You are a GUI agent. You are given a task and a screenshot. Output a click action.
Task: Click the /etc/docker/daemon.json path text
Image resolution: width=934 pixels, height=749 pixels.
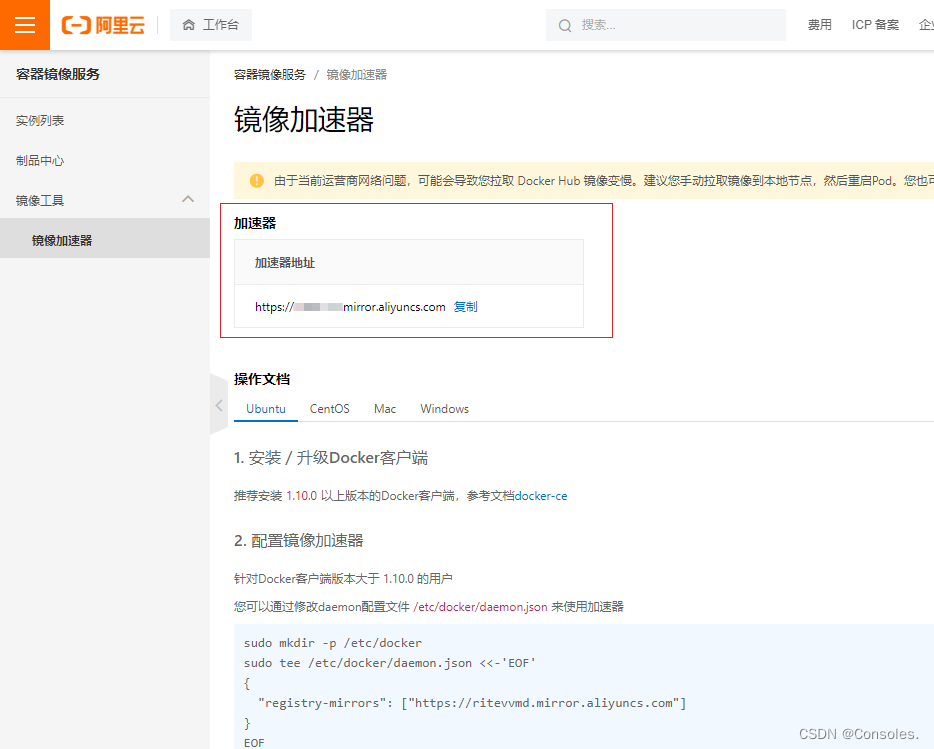tap(480, 607)
